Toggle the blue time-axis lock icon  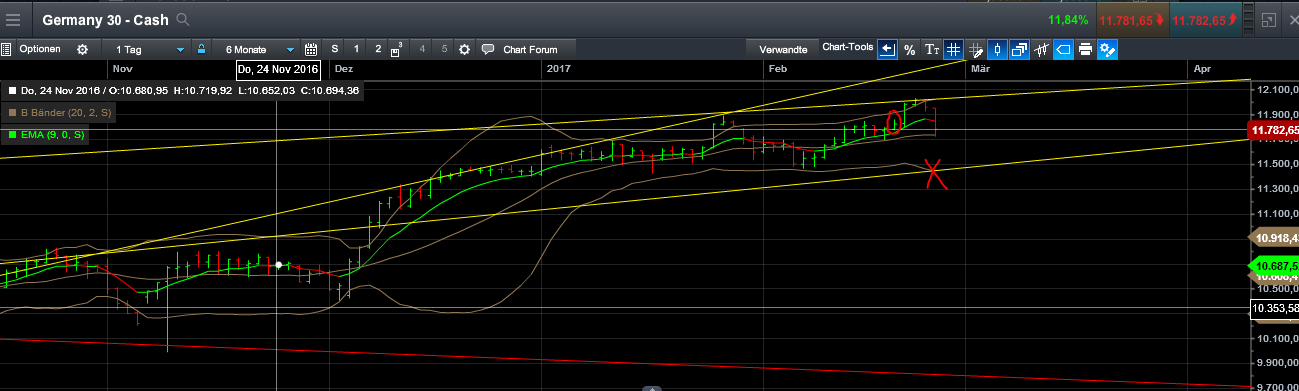tap(201, 49)
